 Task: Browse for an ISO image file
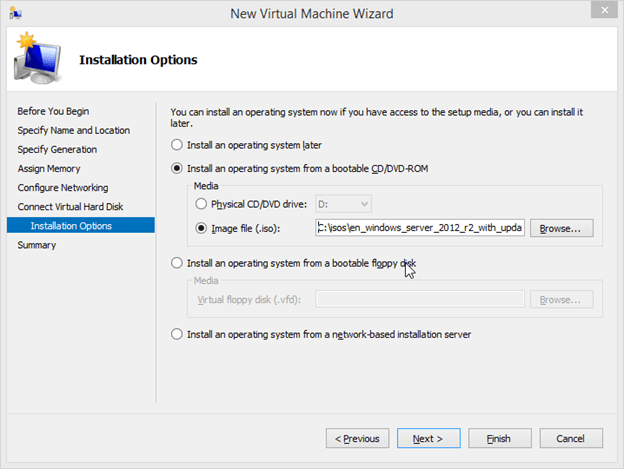click(x=561, y=227)
